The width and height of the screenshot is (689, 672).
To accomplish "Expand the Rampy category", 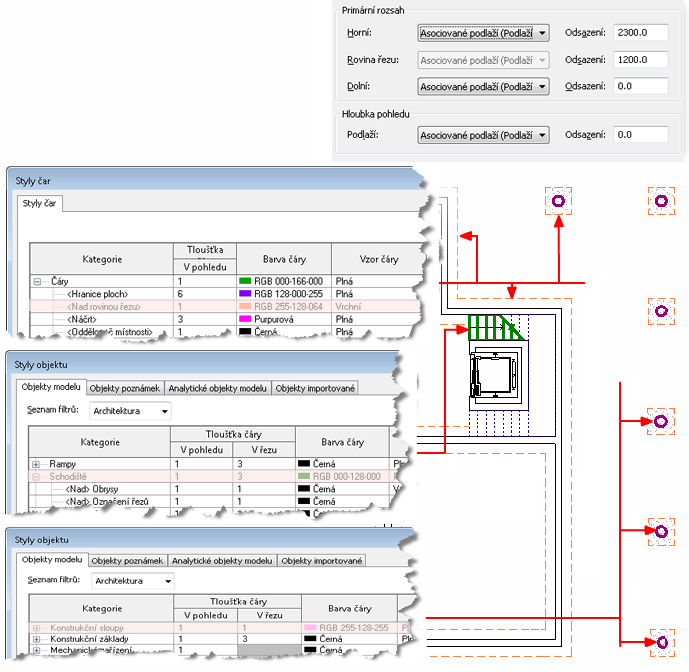I will [36, 464].
